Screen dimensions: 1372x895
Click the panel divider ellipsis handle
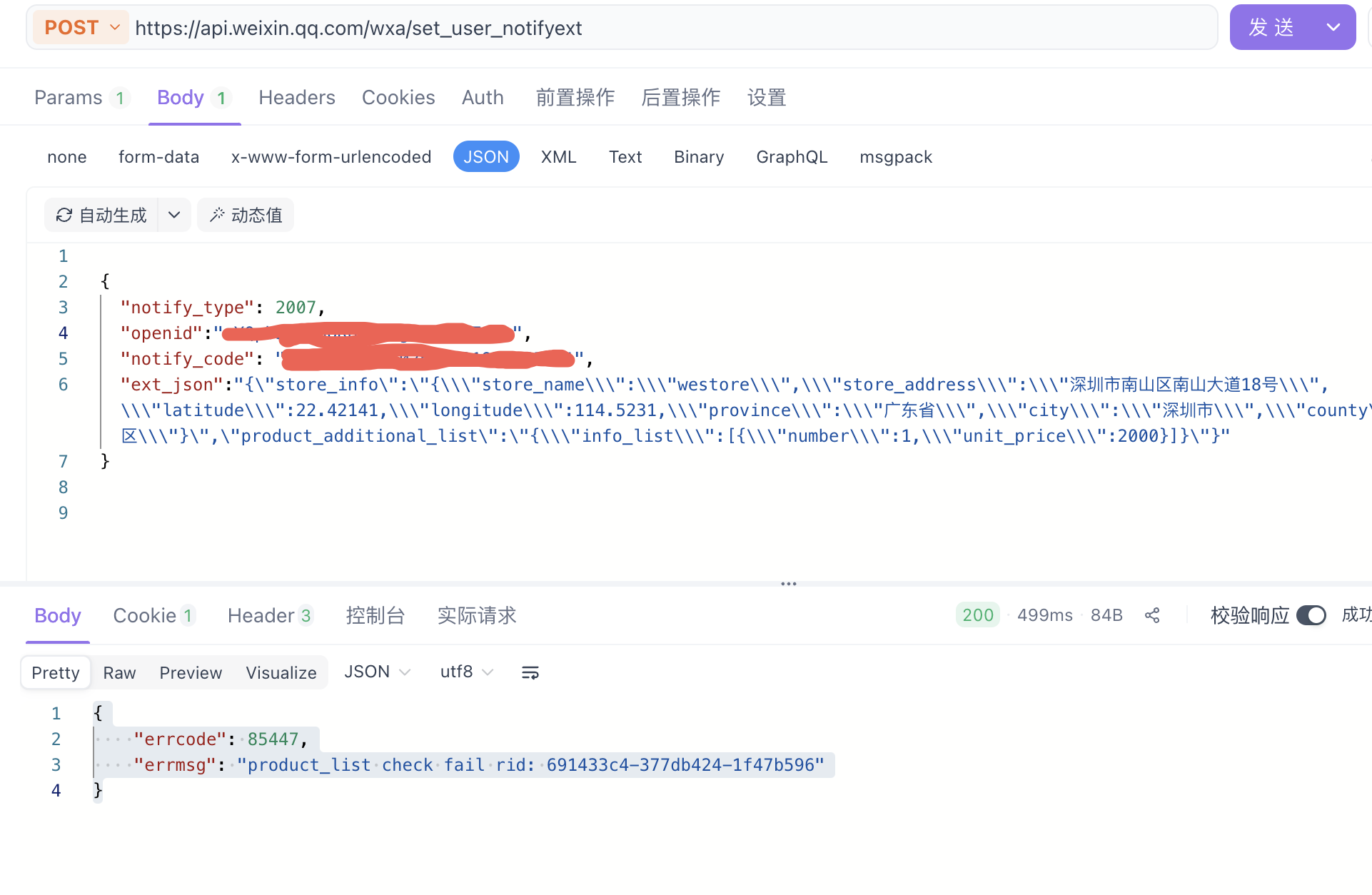tap(788, 584)
